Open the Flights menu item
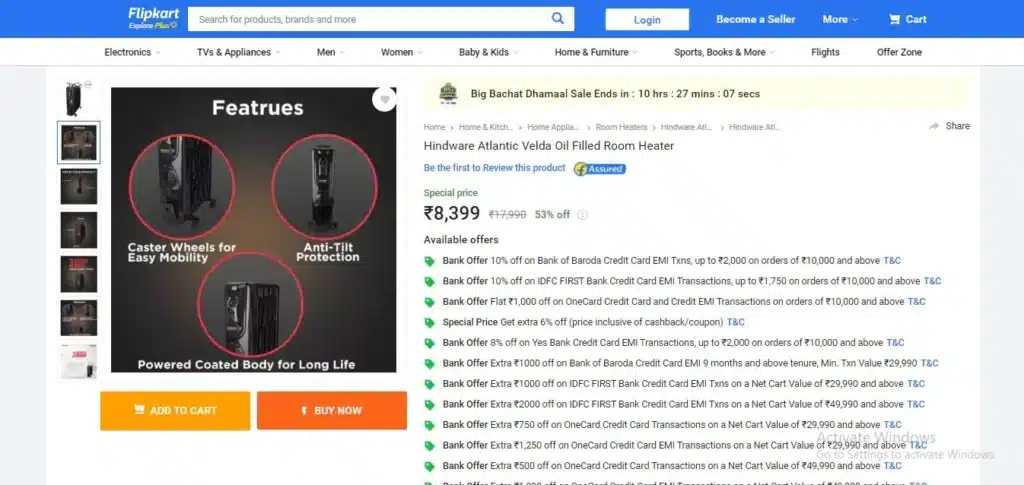This screenshot has height=485, width=1024. click(x=825, y=52)
